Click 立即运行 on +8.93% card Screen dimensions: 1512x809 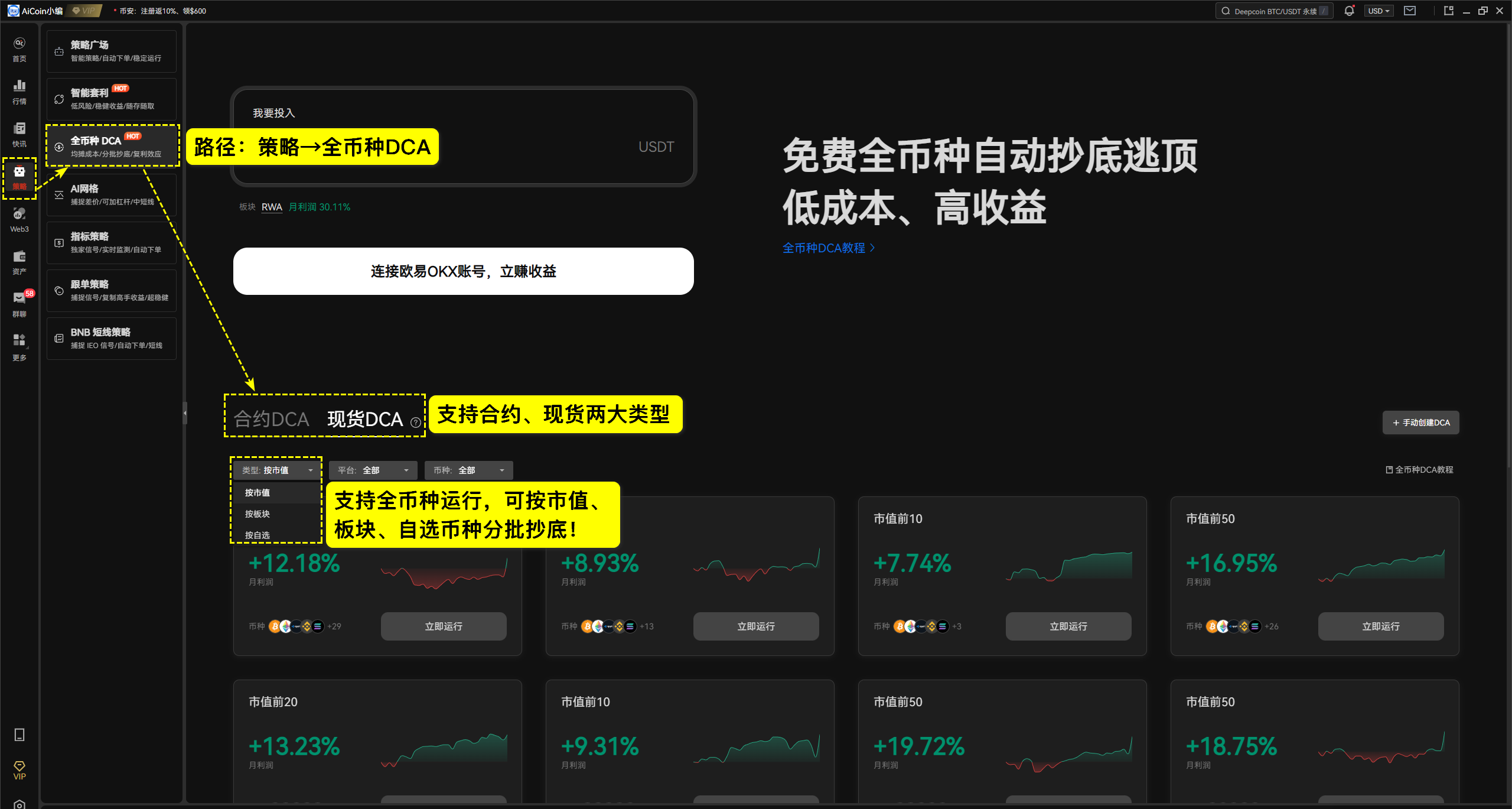point(756,626)
